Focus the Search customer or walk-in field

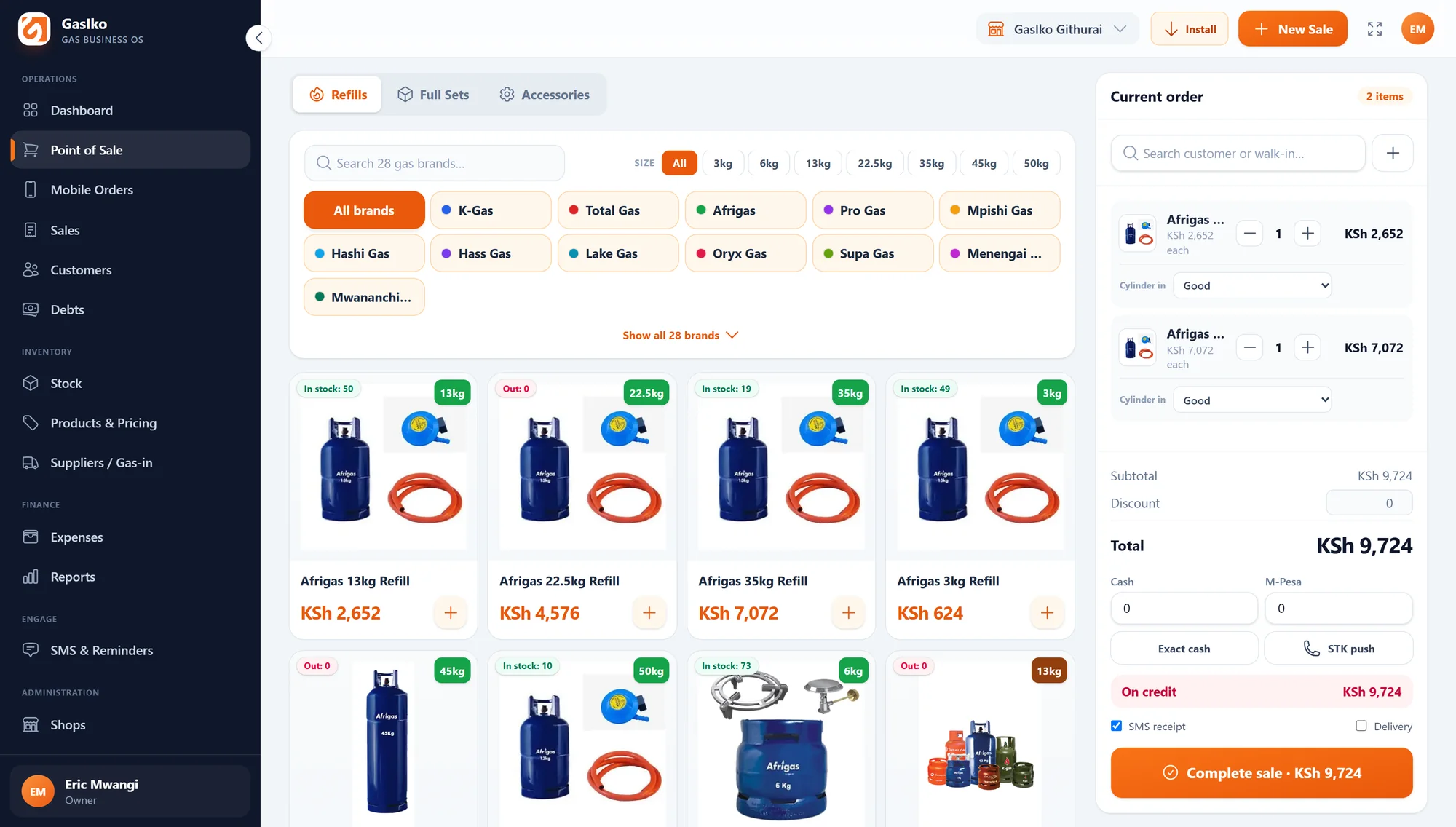click(x=1238, y=154)
